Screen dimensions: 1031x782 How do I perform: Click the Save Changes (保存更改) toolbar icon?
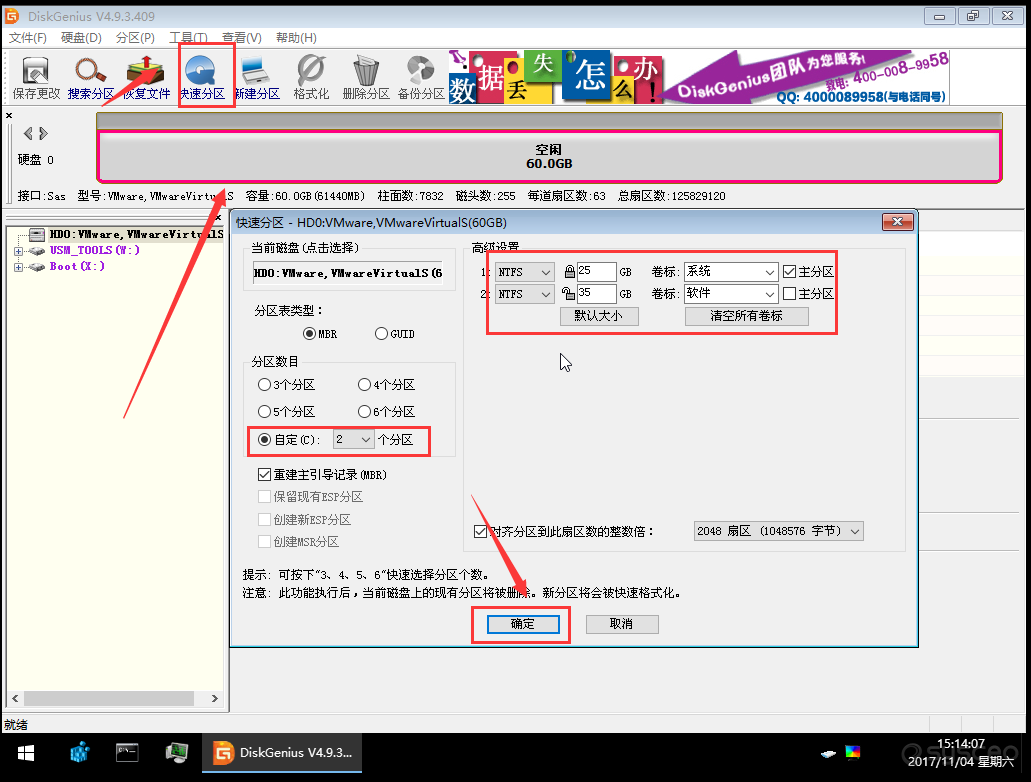click(x=36, y=78)
